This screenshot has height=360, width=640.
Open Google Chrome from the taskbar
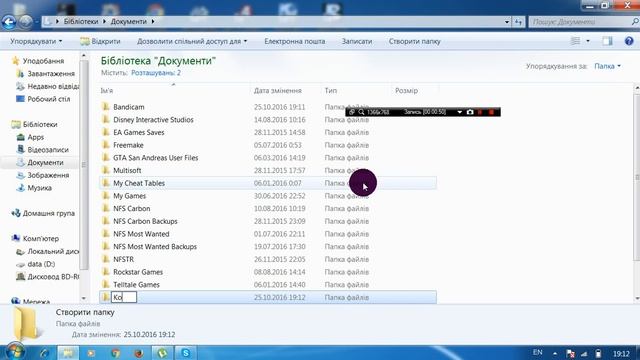tap(116, 353)
